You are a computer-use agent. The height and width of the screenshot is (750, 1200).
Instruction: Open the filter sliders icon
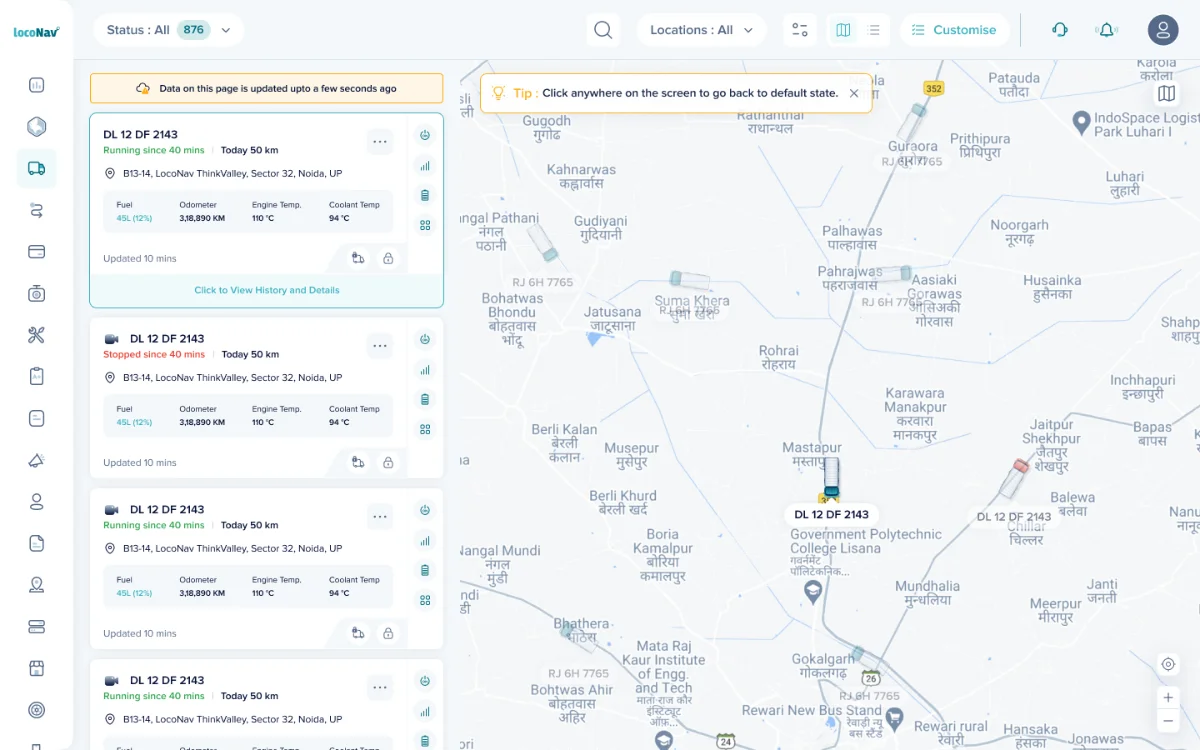click(800, 30)
